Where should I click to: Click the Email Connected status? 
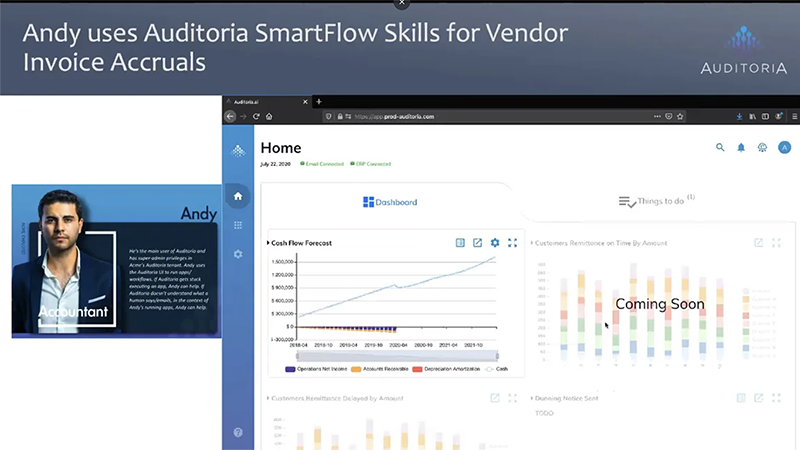click(x=322, y=164)
